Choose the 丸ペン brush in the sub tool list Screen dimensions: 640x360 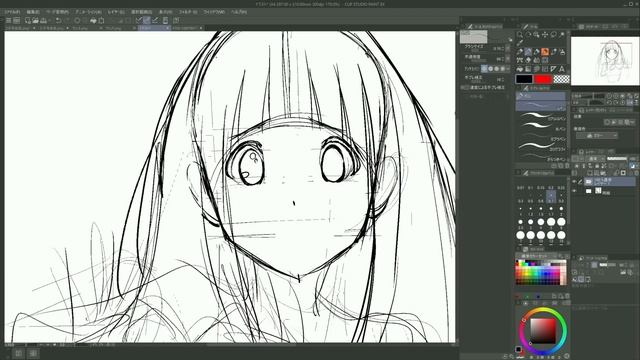(x=541, y=127)
